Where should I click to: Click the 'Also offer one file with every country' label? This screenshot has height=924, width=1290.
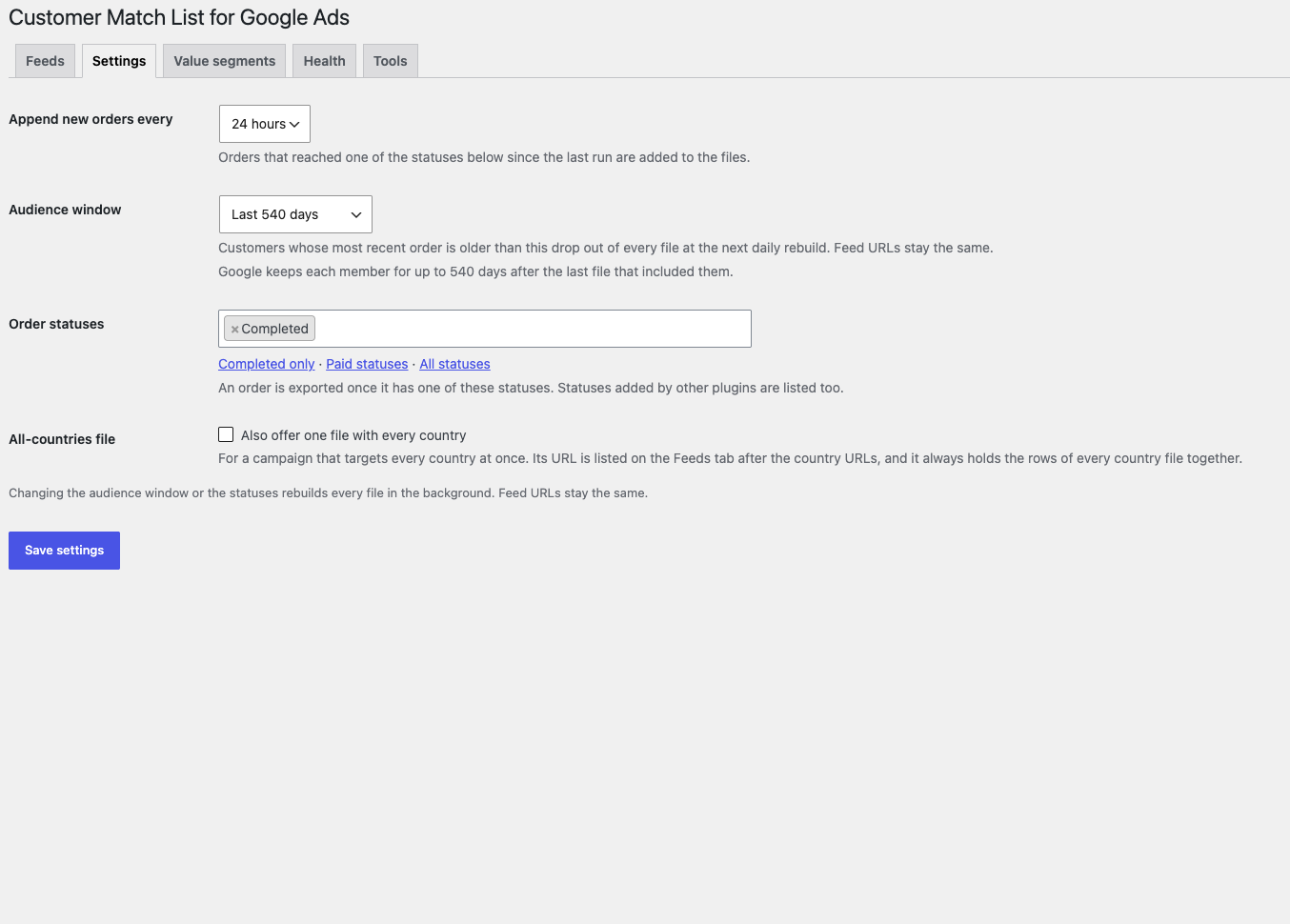pos(353,435)
